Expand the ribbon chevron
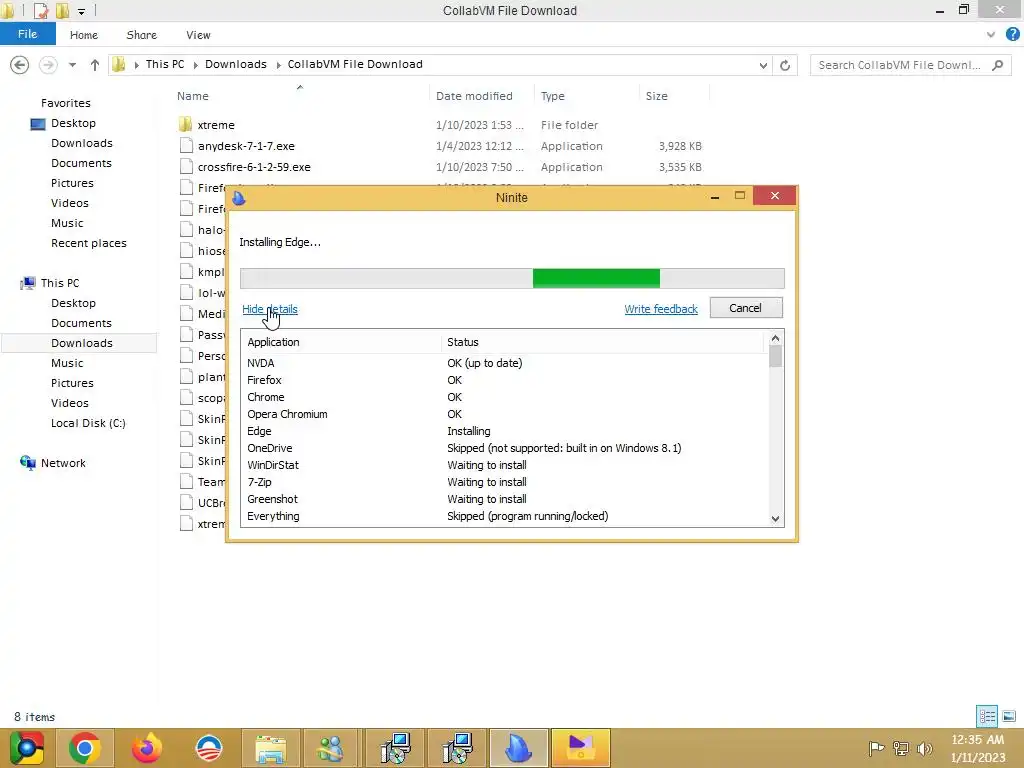Screen dimensions: 1024x768 click(991, 35)
